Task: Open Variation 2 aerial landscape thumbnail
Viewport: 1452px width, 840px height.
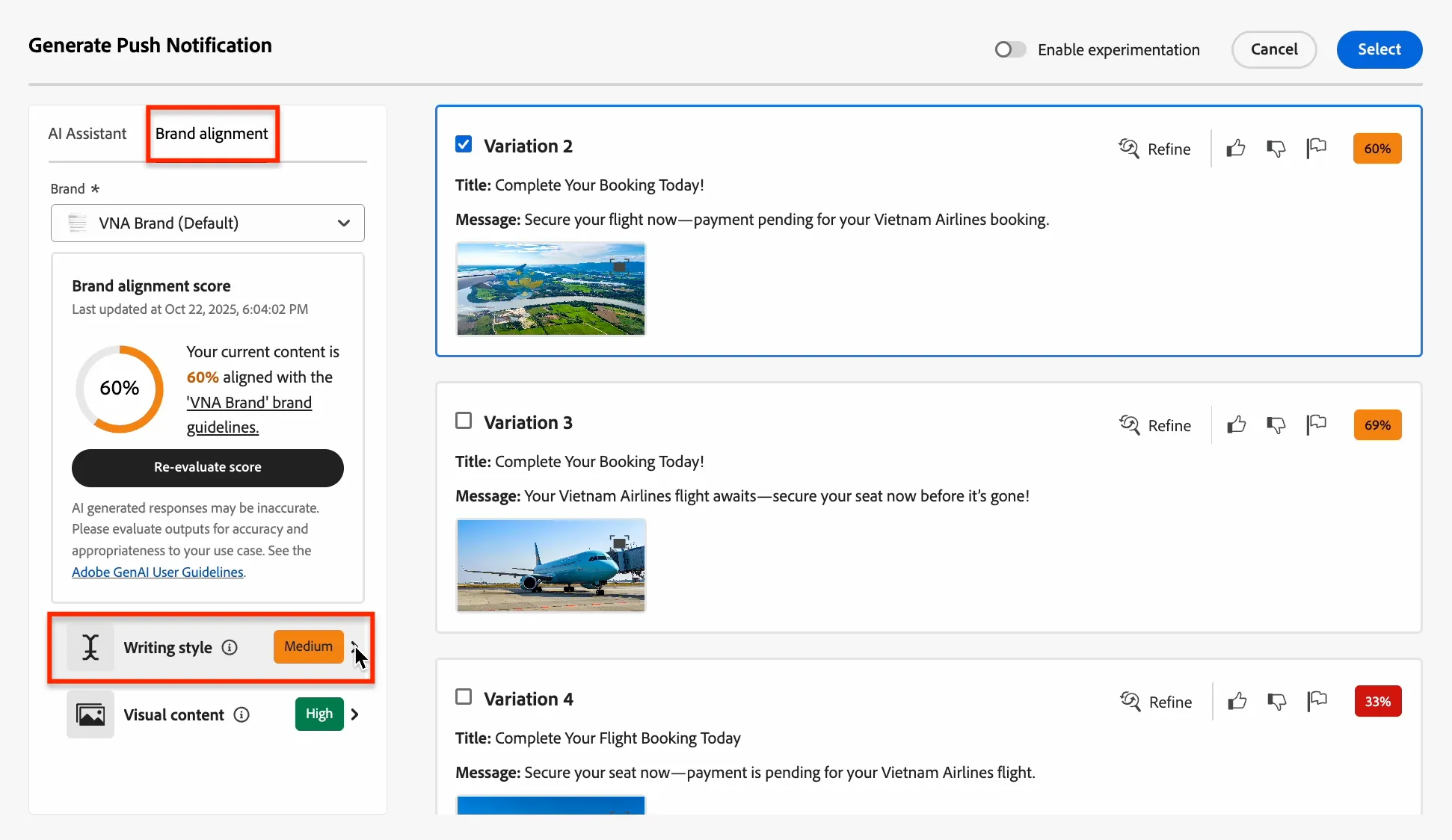Action: click(x=551, y=288)
